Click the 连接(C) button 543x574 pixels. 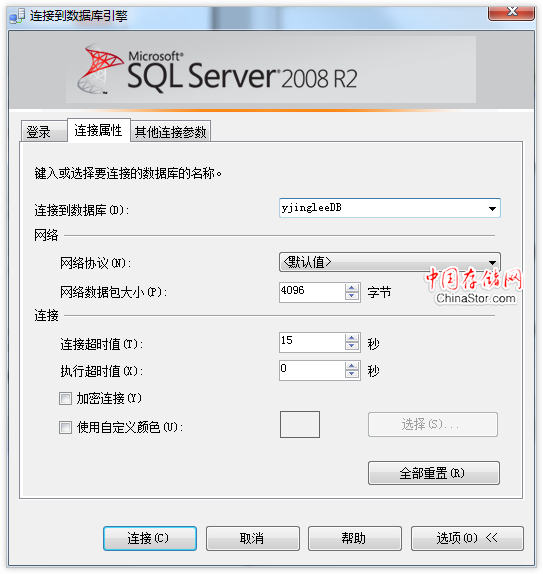tap(150, 538)
